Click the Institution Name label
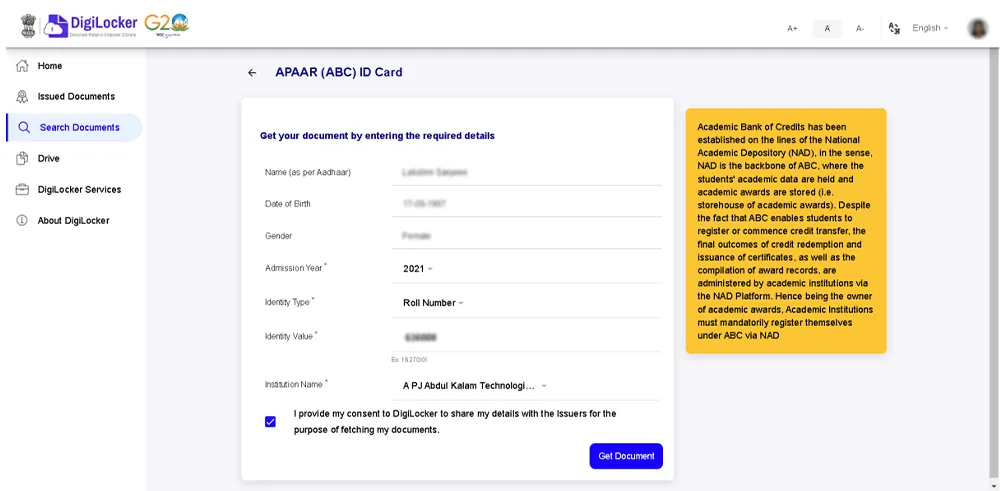1000x491 pixels. coord(295,385)
